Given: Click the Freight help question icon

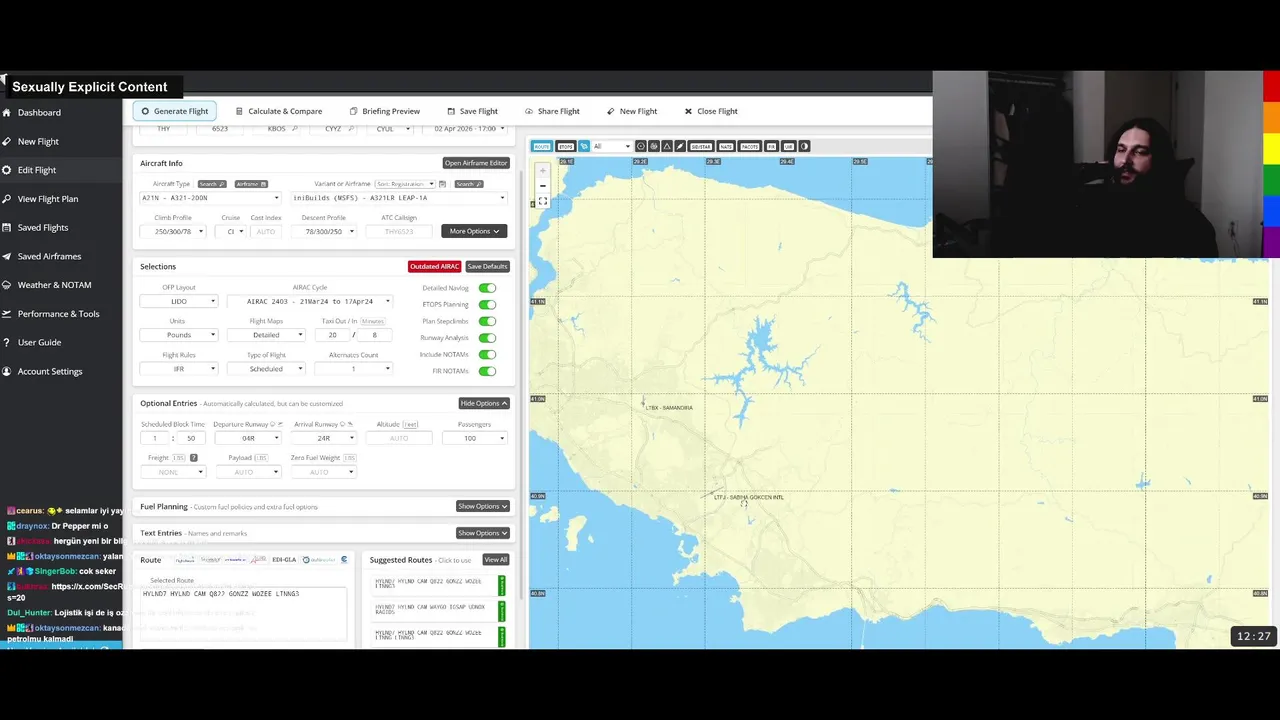Looking at the screenshot, I should pos(194,458).
